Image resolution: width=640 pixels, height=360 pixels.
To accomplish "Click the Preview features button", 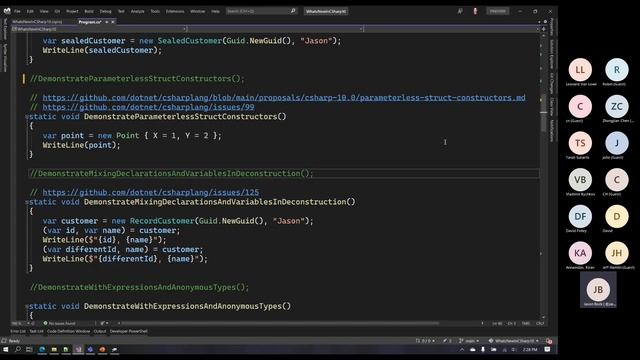I will coord(498,11).
